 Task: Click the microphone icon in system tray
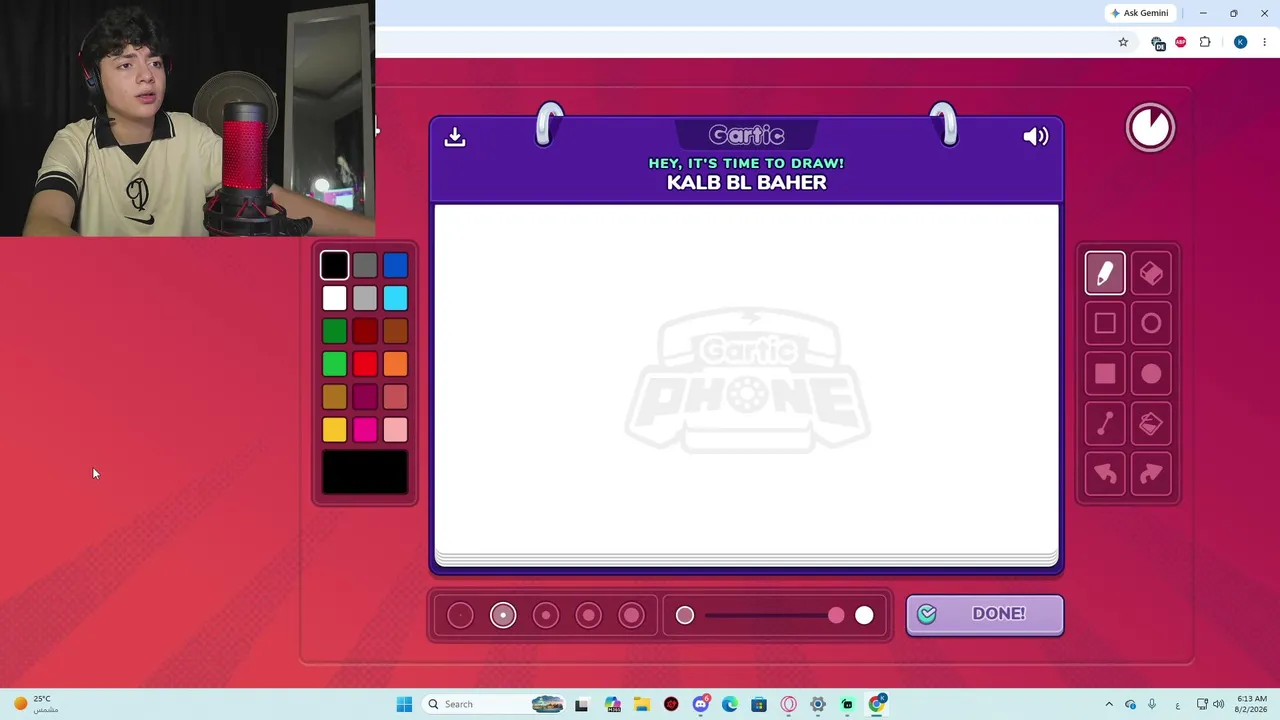pos(1152,704)
